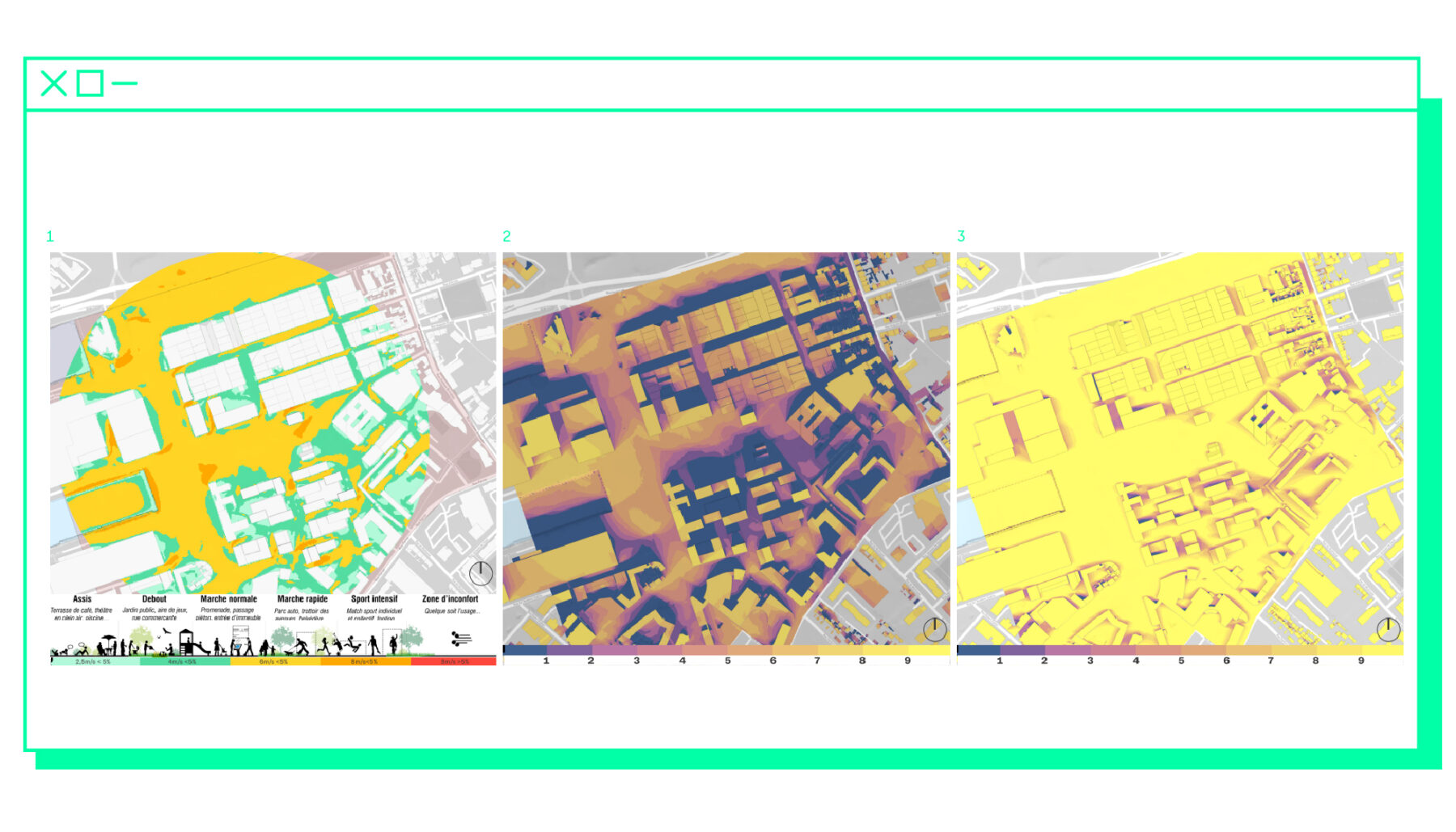Click the 'Marche normale' legend heading
1456x832 pixels.
(228, 599)
